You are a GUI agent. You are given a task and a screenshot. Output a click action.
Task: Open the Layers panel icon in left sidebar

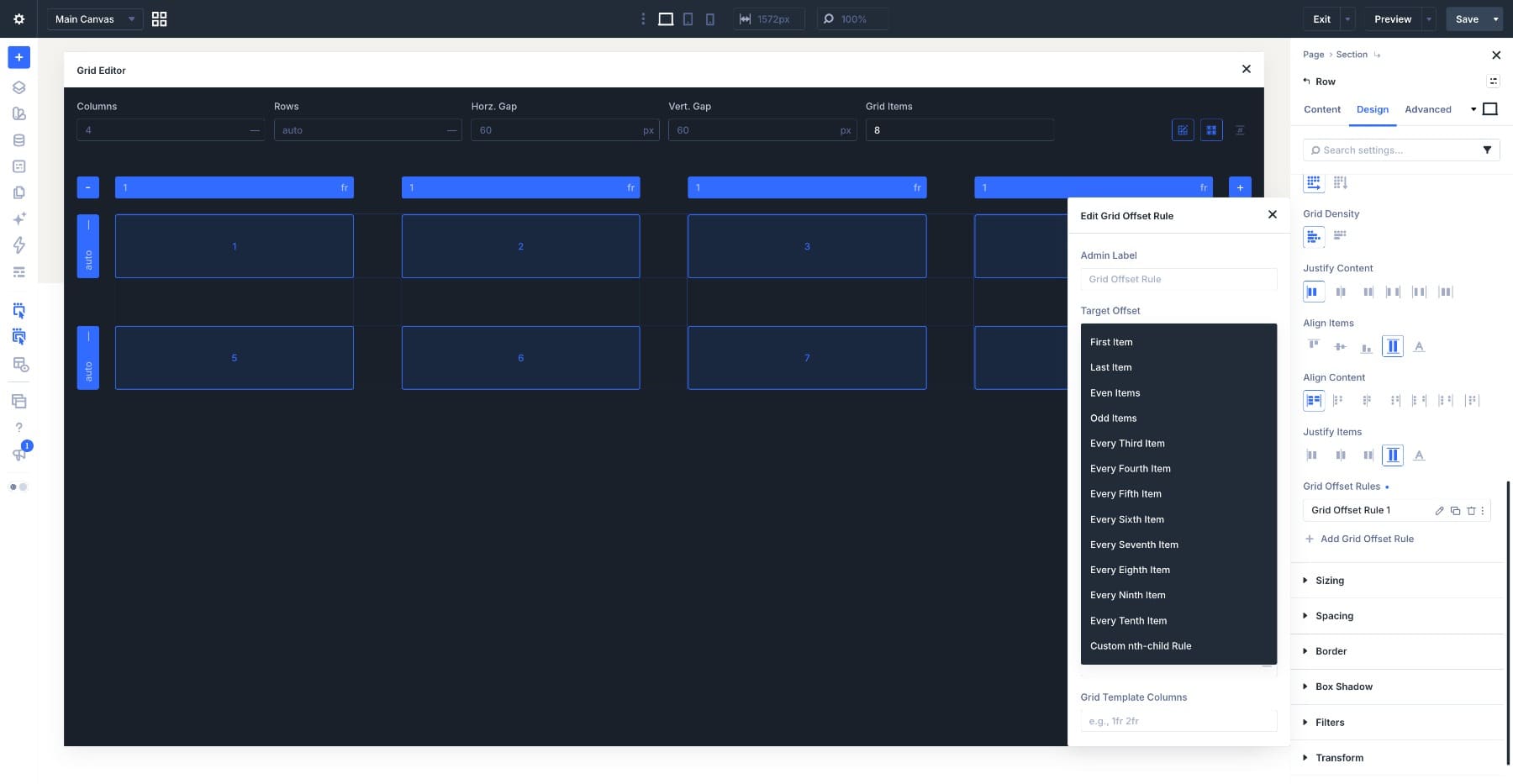click(18, 87)
